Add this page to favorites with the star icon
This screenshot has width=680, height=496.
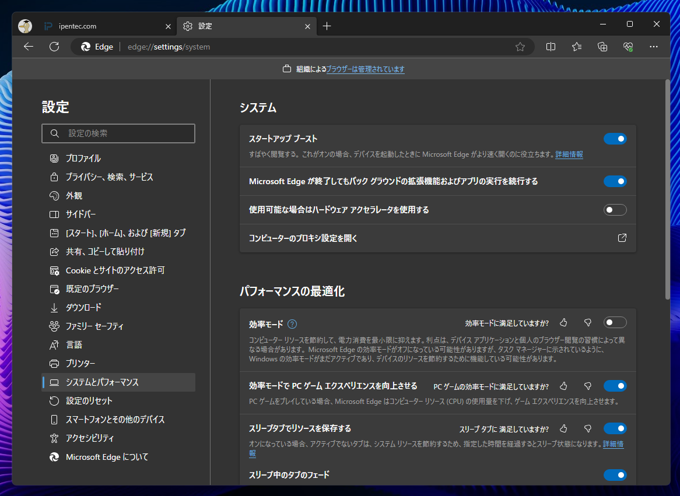click(520, 47)
